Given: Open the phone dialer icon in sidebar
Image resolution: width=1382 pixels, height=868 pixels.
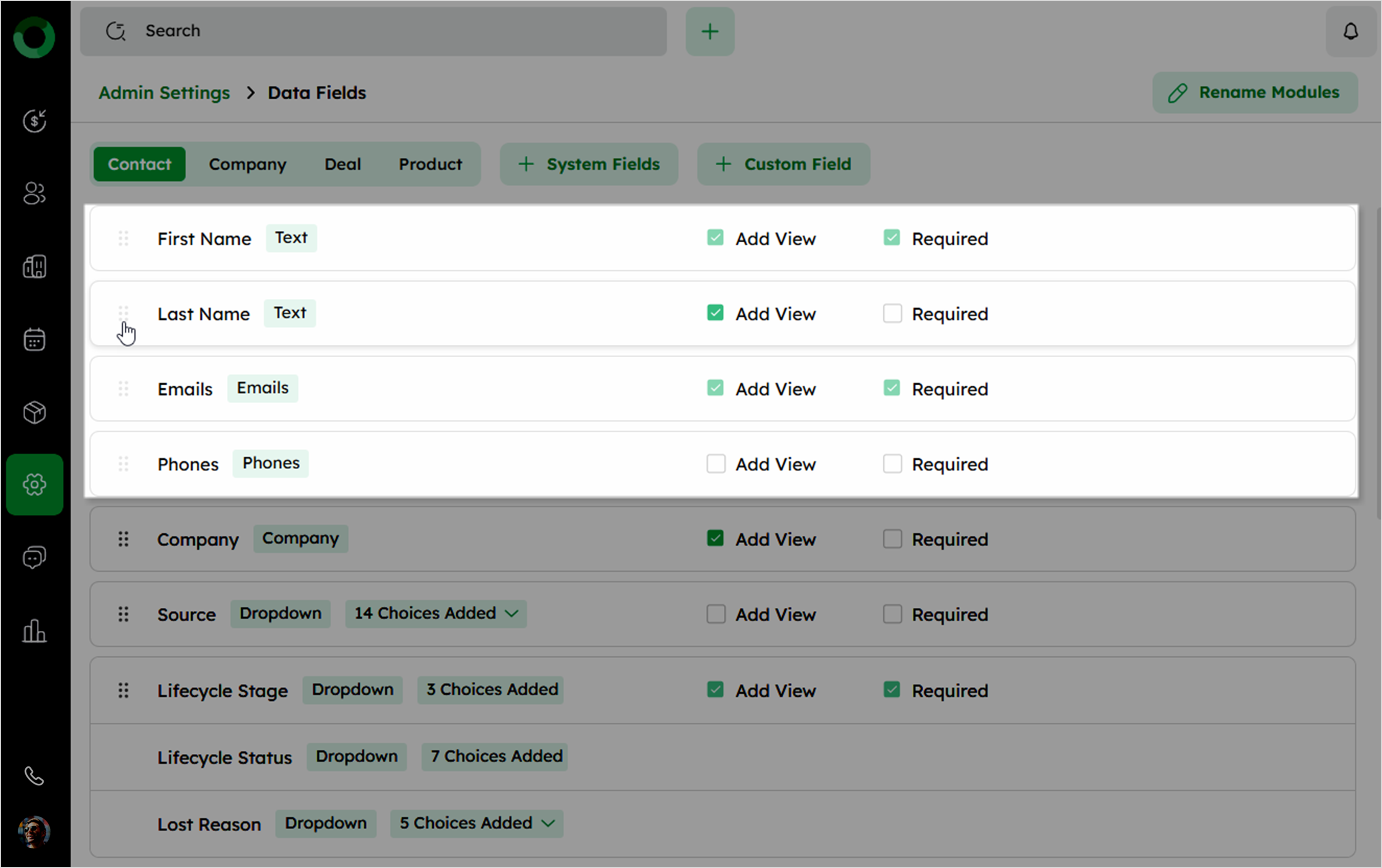Looking at the screenshot, I should [35, 776].
